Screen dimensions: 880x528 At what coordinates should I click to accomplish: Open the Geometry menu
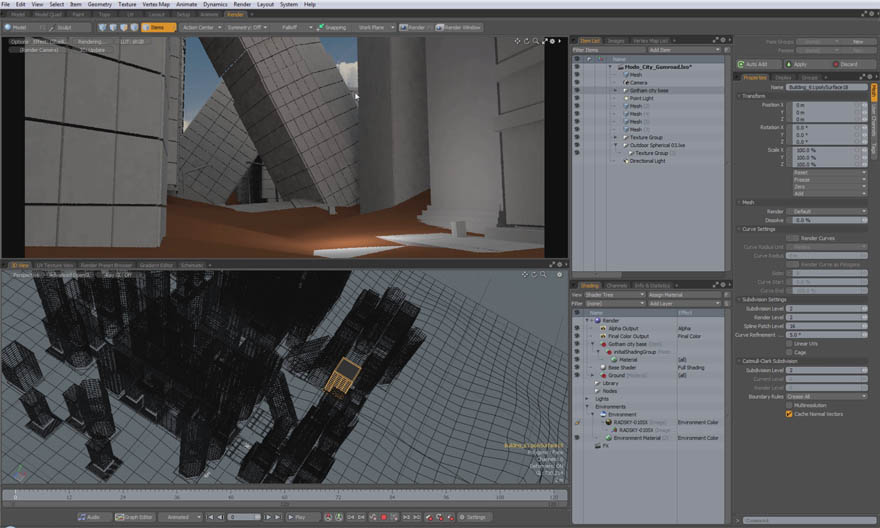click(99, 4)
